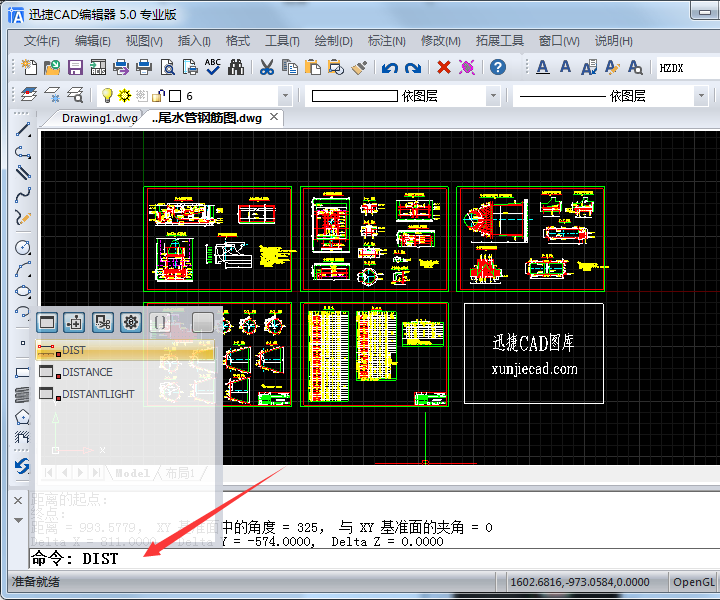Click the Copy icon
This screenshot has width=720, height=600.
point(290,67)
